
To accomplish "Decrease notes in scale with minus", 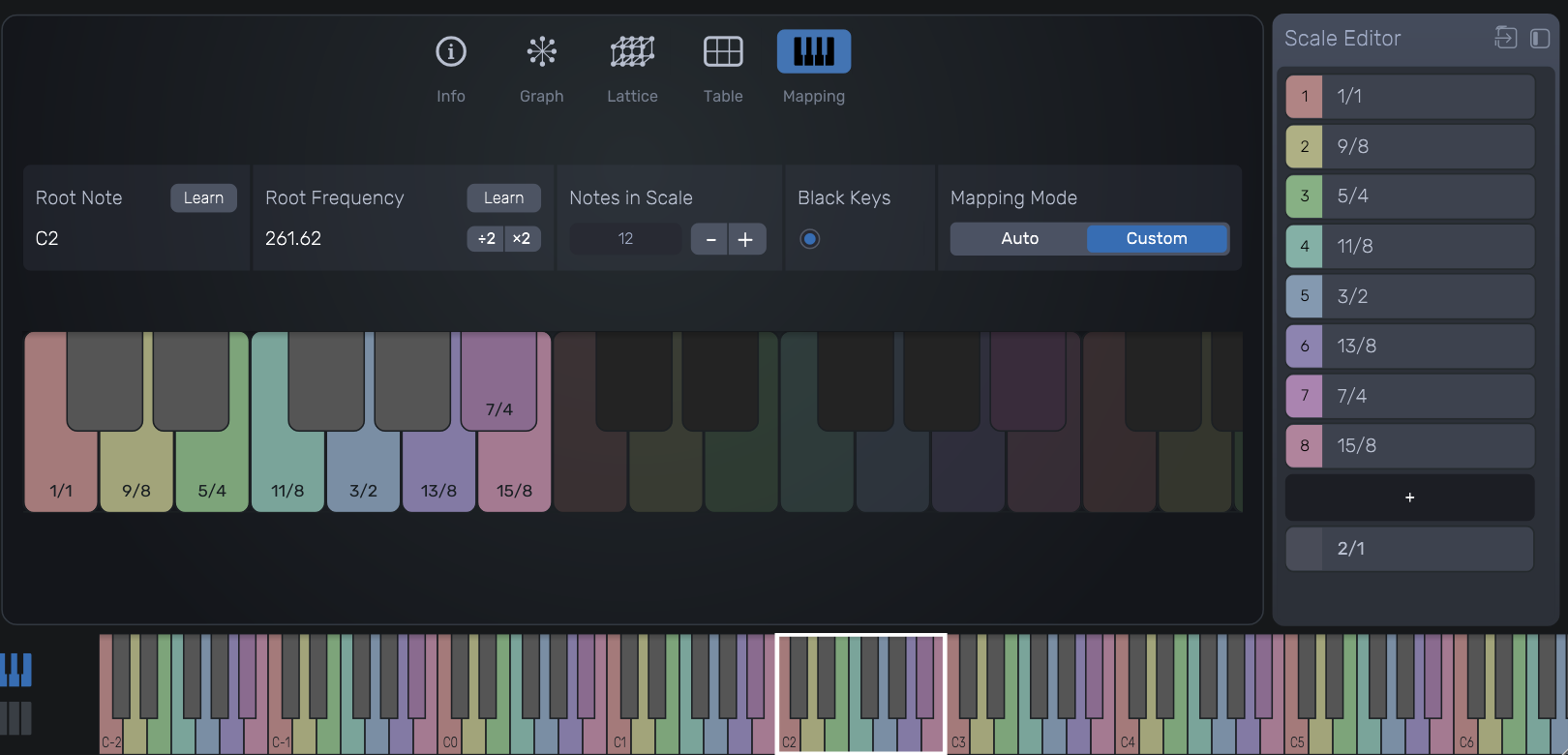I will coord(710,239).
